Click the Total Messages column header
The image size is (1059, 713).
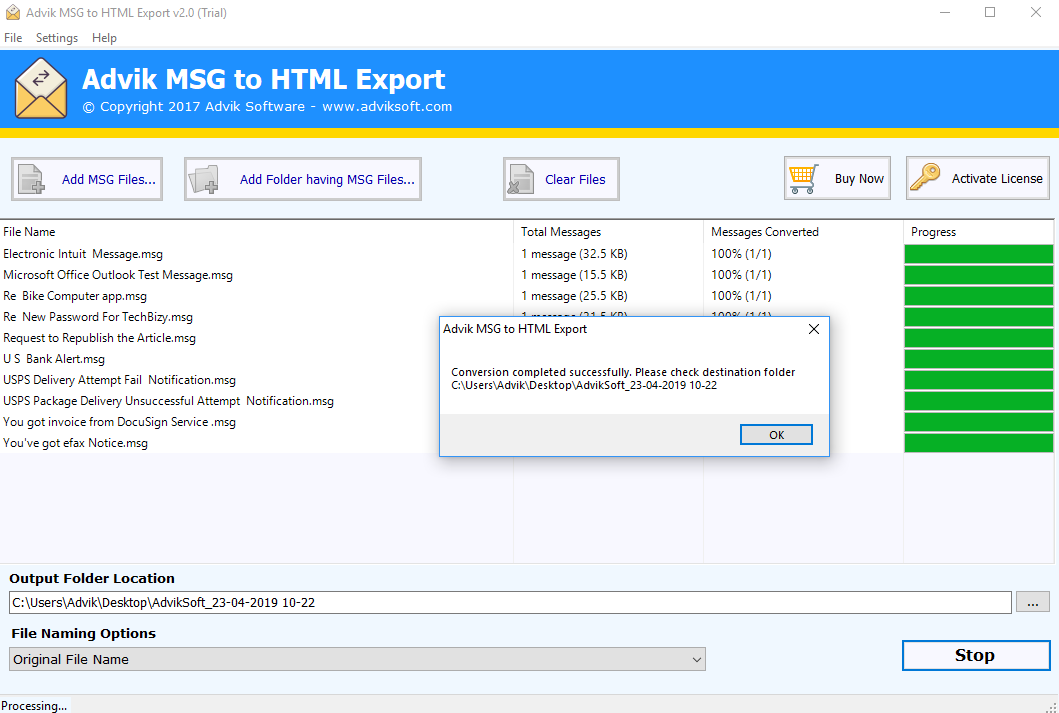point(609,232)
